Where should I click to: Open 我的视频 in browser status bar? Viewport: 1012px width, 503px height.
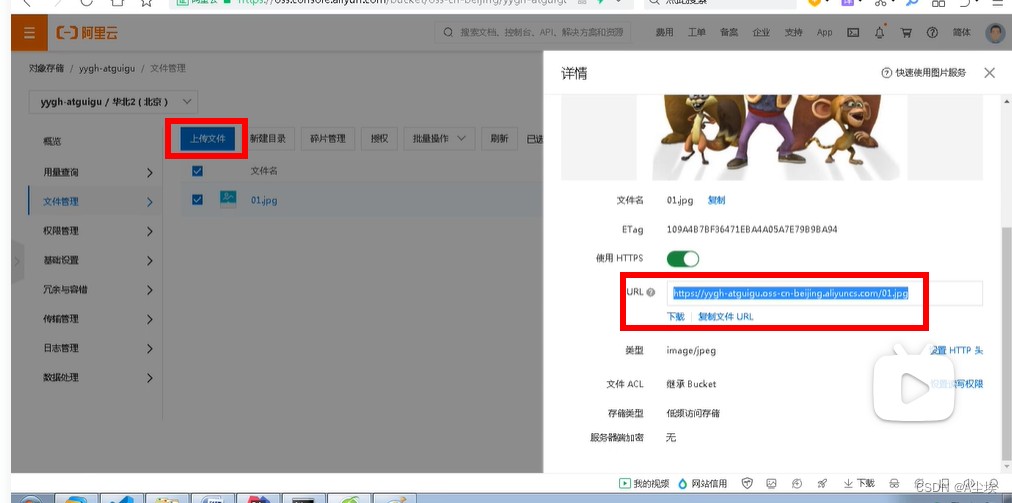pos(644,483)
